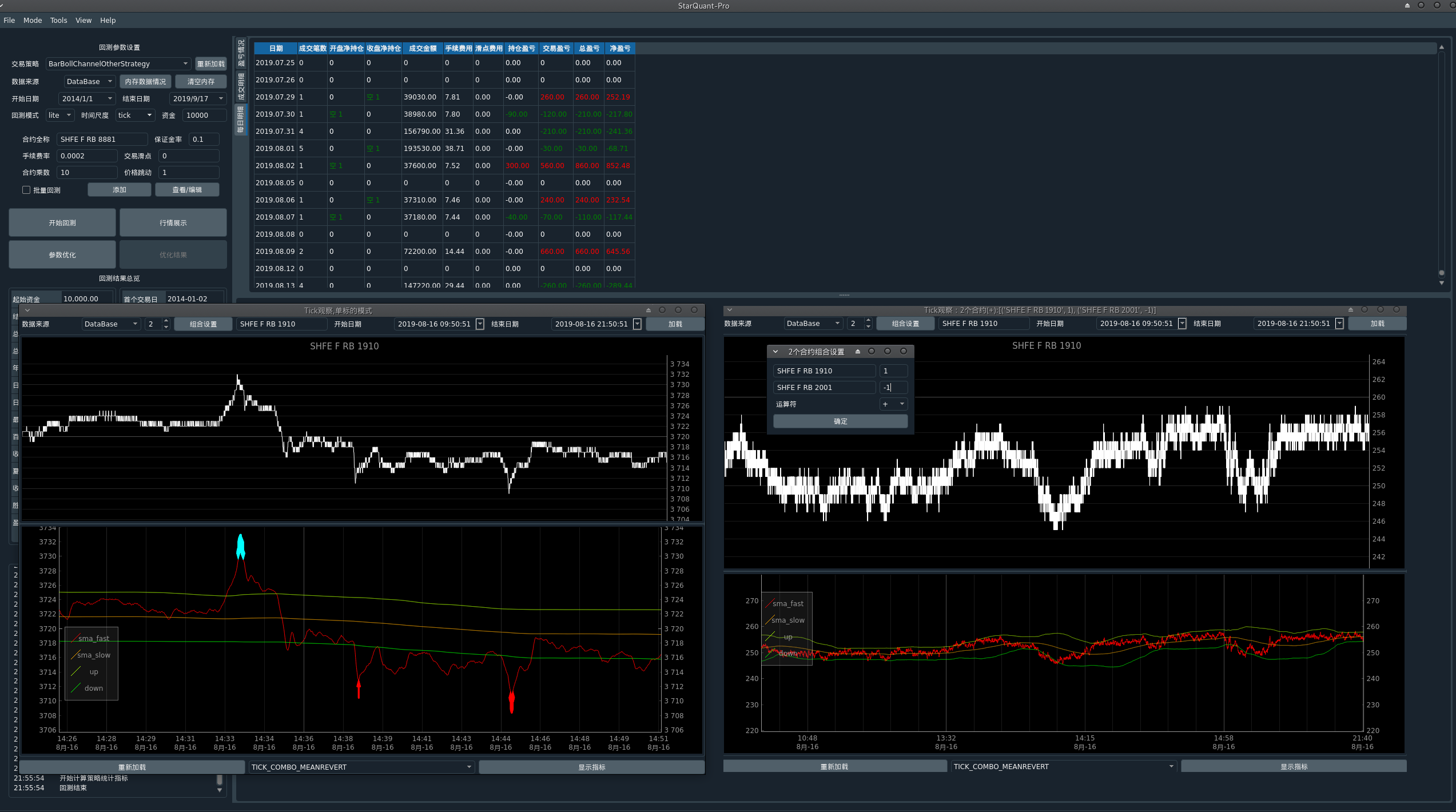Enable the 批量回测 checkbox

pos(26,190)
